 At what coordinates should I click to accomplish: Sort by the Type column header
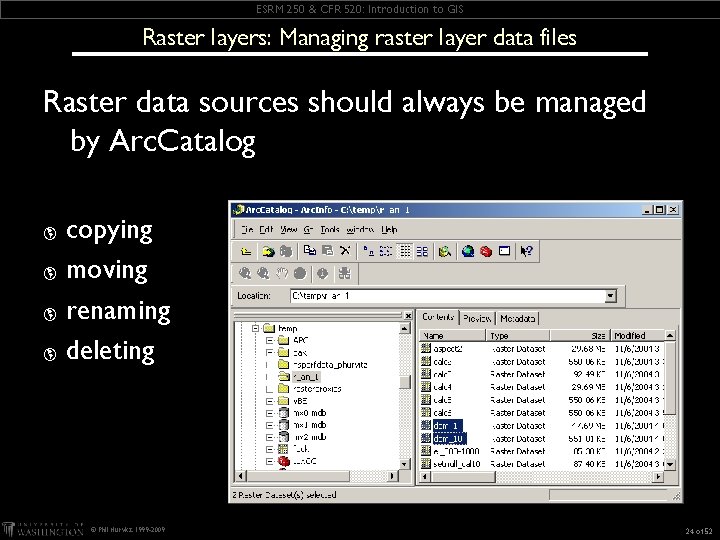click(x=518, y=336)
